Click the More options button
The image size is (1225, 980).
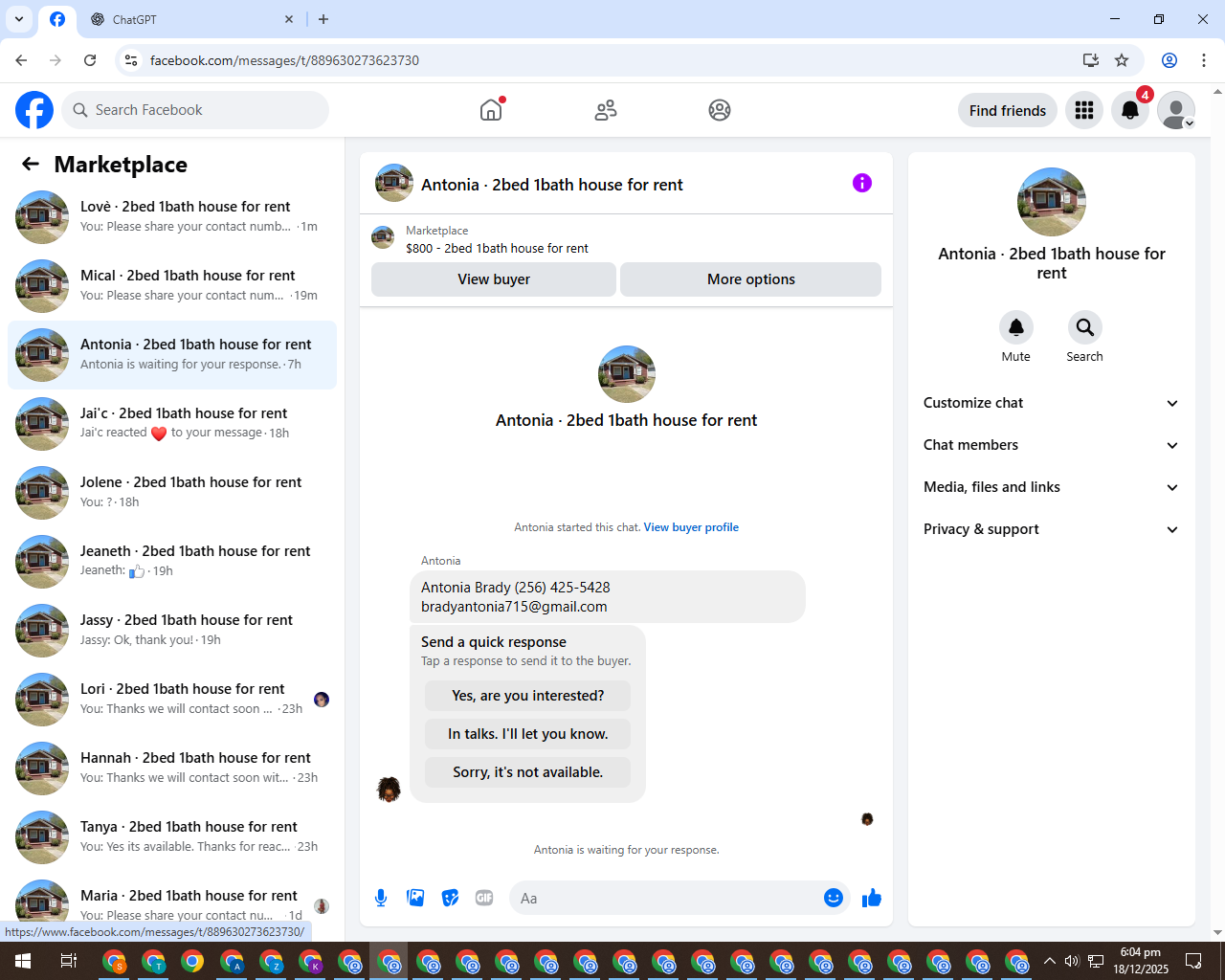[751, 279]
